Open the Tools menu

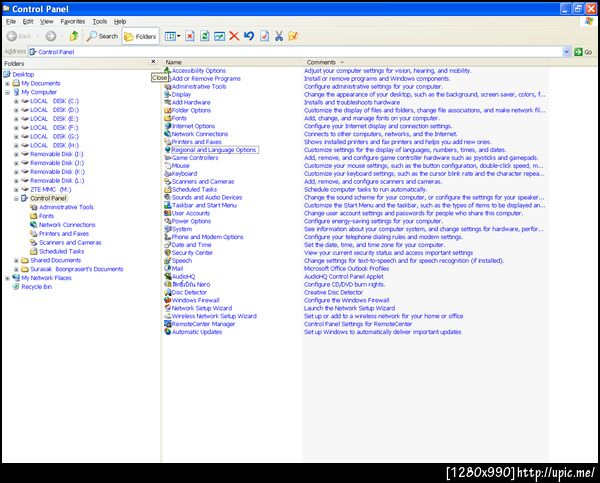pos(99,21)
